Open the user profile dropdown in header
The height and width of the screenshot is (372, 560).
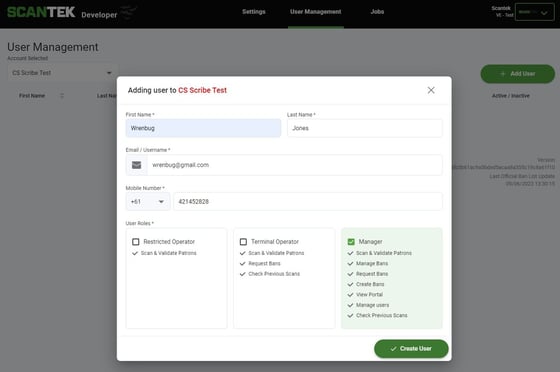pos(535,12)
